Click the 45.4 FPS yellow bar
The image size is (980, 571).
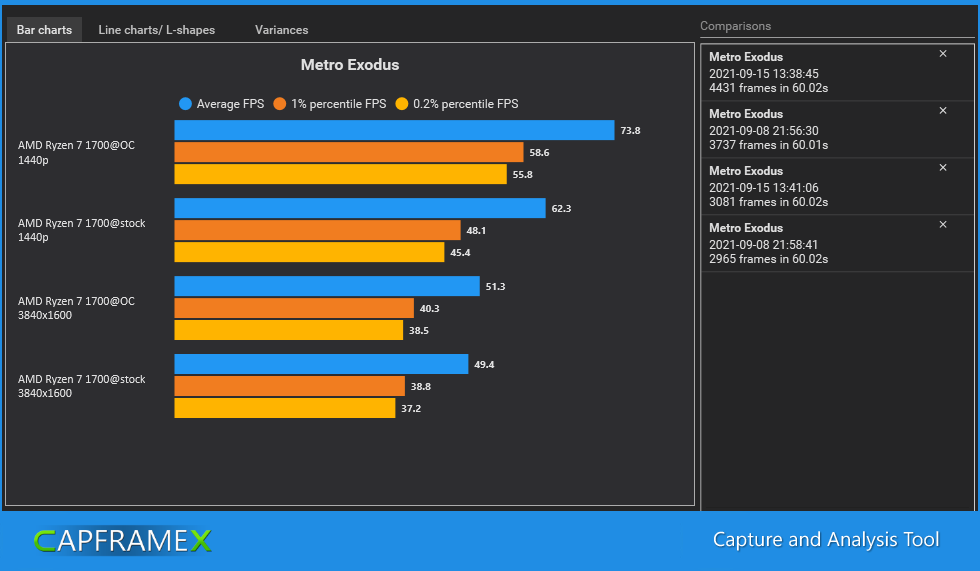(x=309, y=252)
